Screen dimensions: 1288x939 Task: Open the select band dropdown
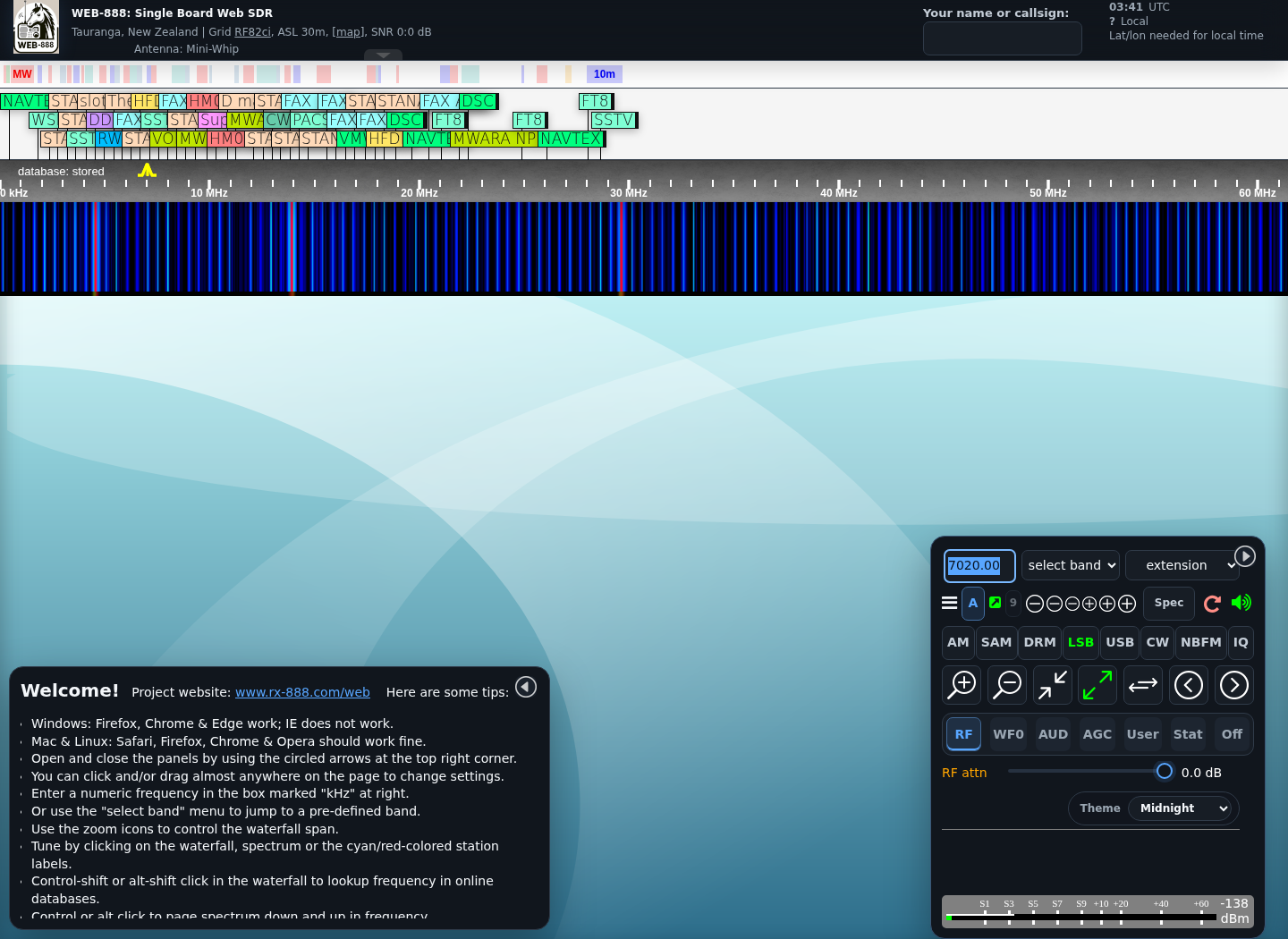pyautogui.click(x=1071, y=565)
